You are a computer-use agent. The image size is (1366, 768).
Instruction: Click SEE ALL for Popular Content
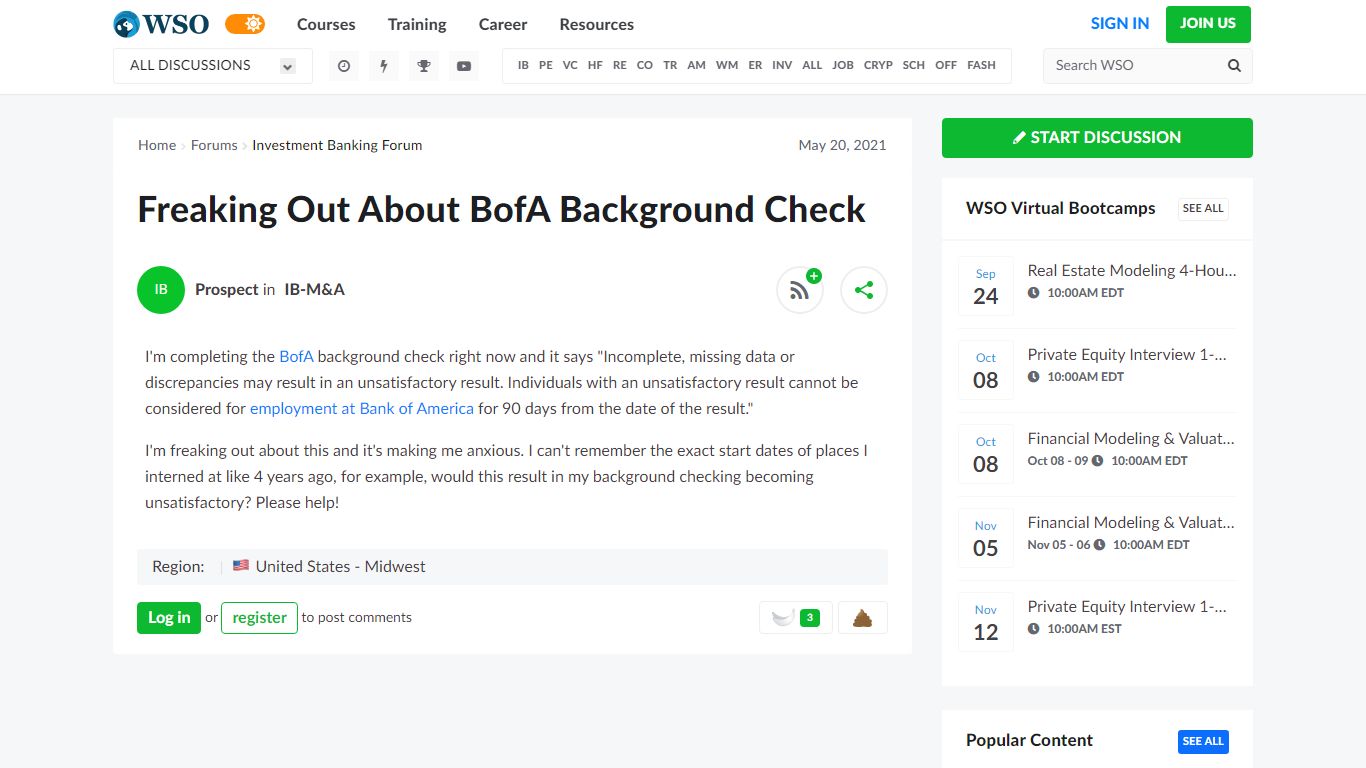tap(1203, 741)
